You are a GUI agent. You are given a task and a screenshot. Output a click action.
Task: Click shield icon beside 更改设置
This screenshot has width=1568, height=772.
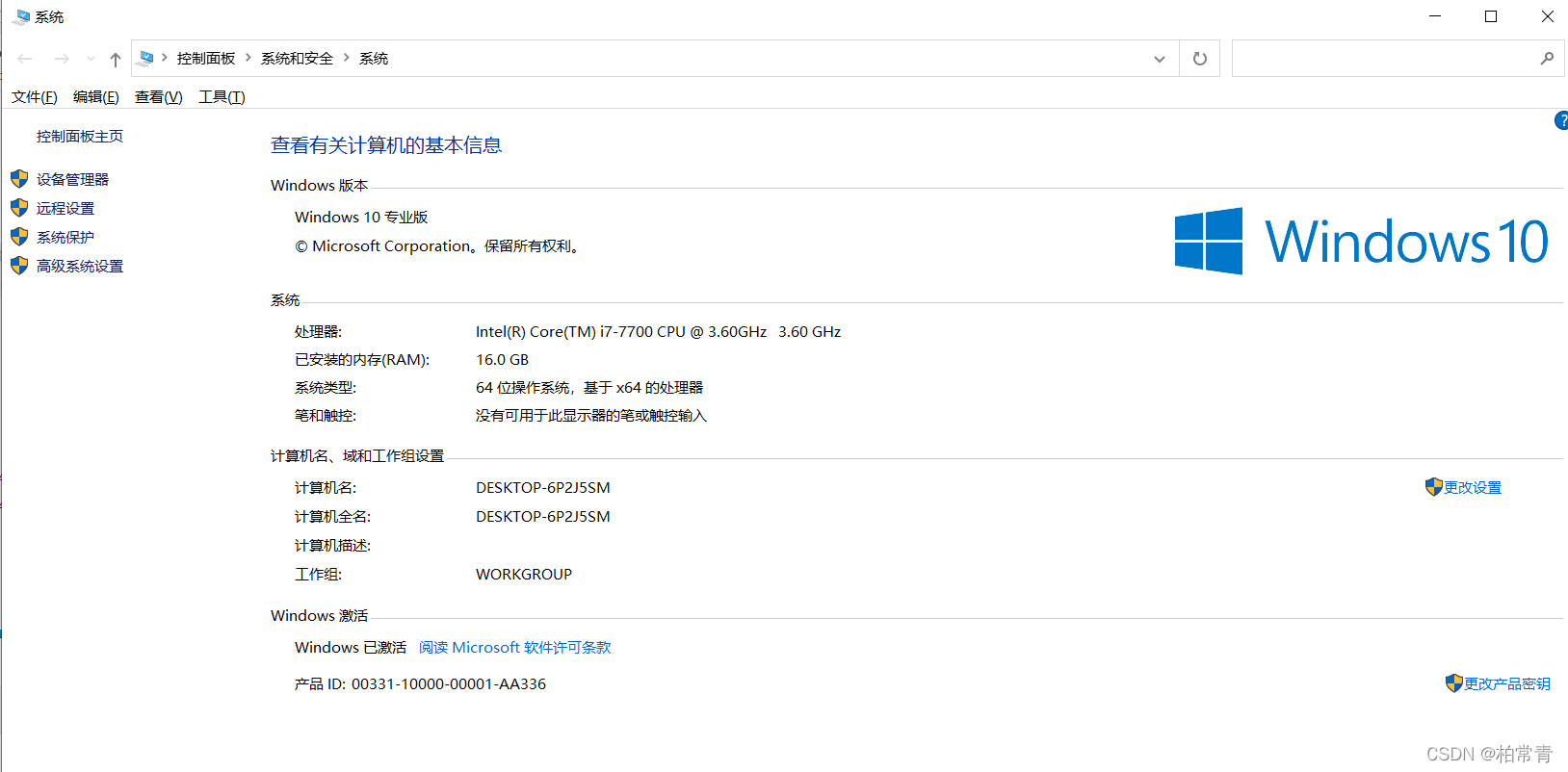pos(1434,487)
